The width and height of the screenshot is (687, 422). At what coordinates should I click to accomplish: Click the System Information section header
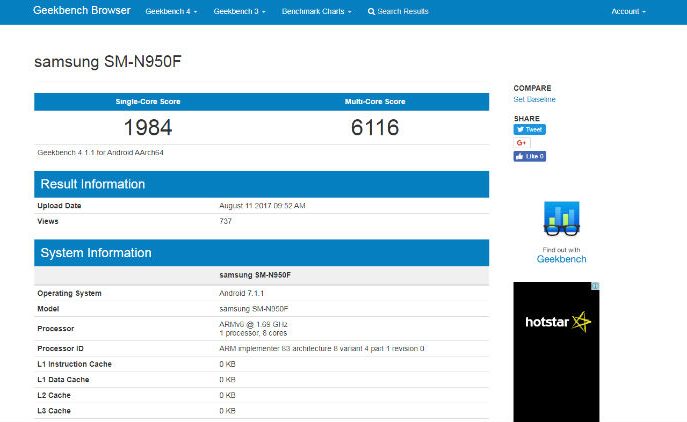tap(261, 253)
